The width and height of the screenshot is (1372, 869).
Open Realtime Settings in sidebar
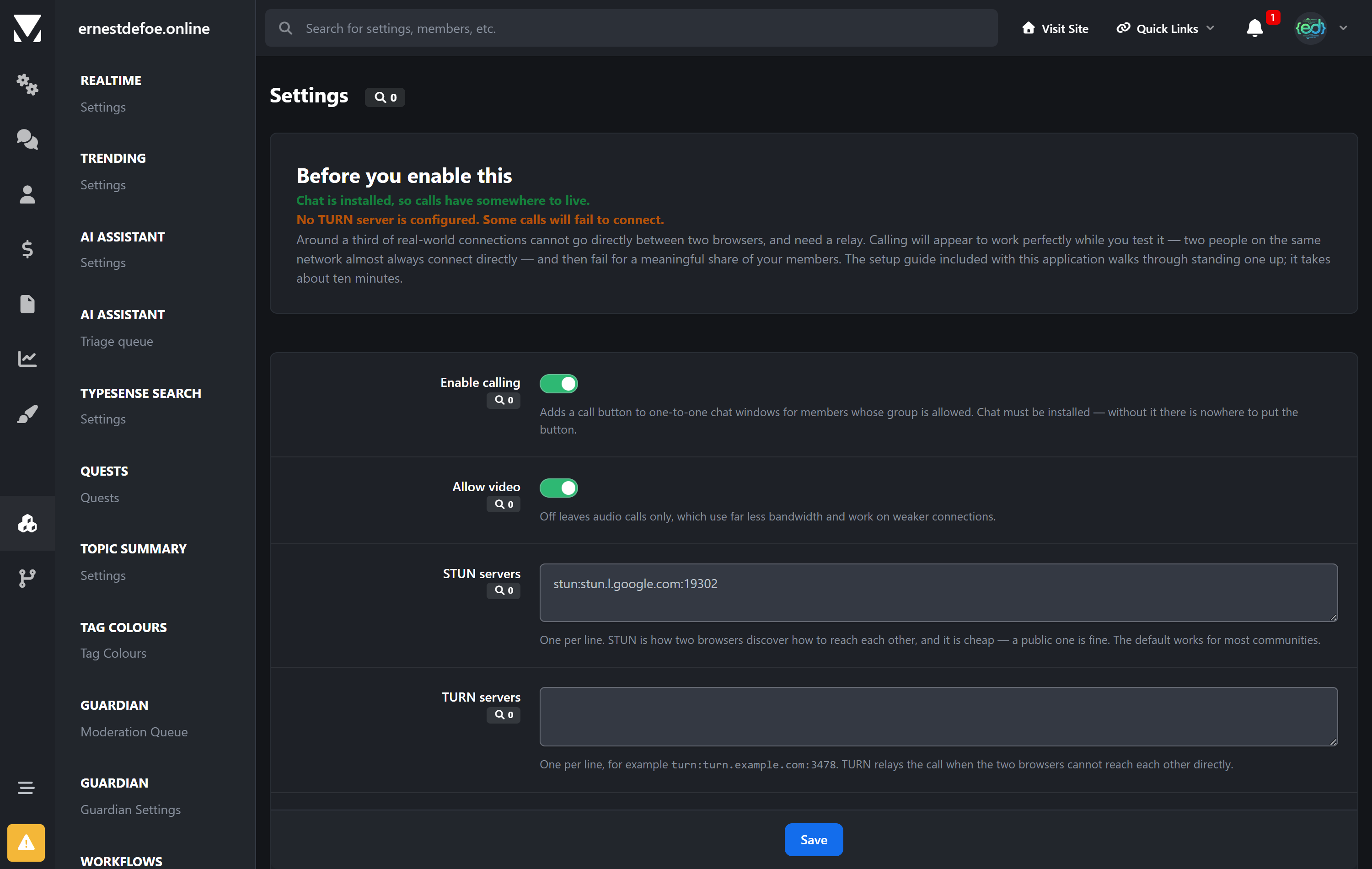click(x=103, y=107)
